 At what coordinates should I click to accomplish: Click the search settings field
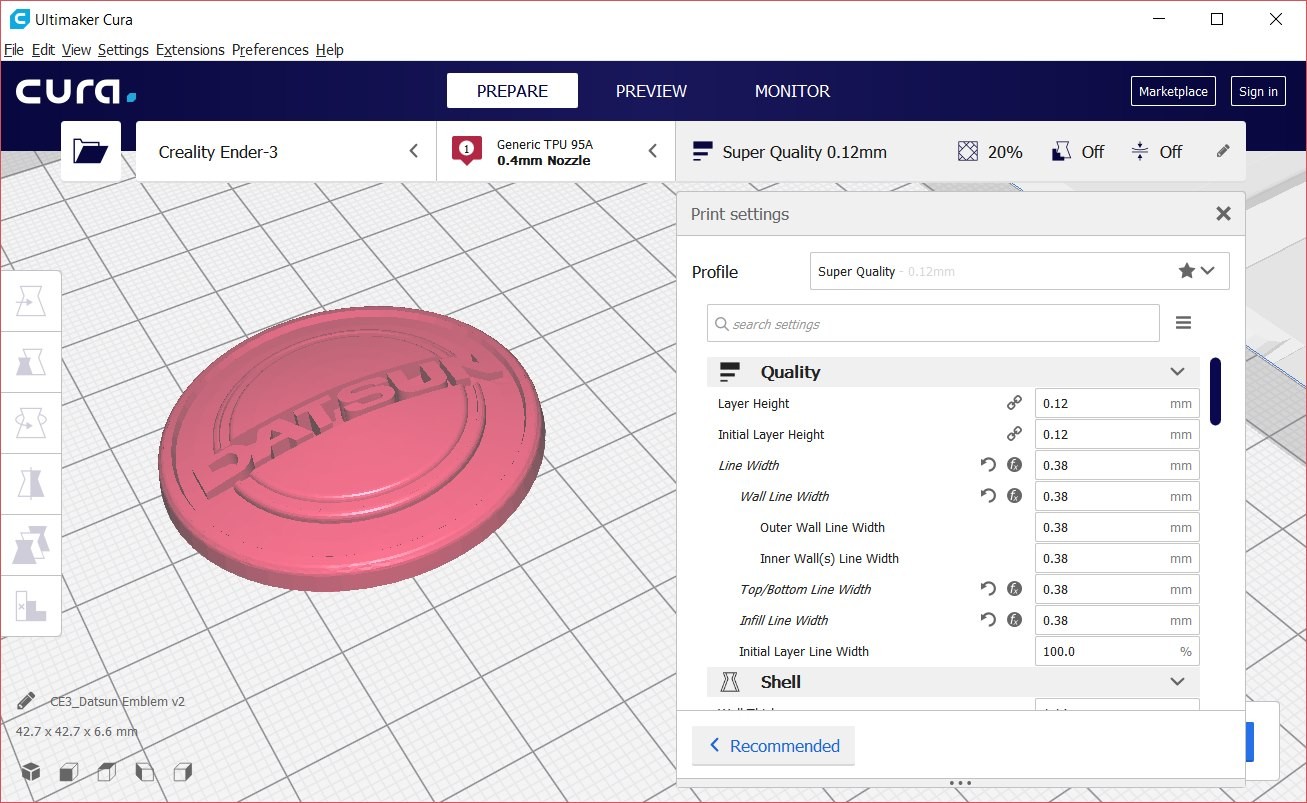pos(933,324)
